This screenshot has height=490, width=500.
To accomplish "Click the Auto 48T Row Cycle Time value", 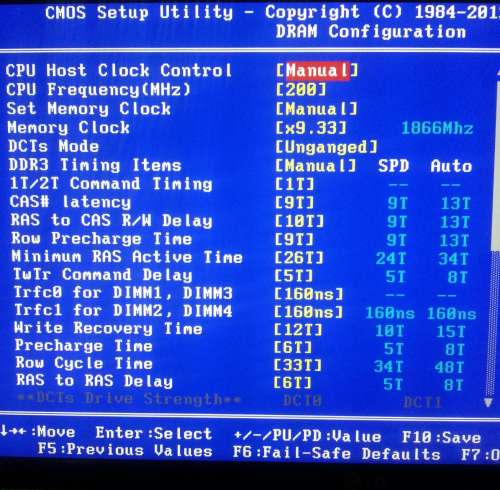I will pos(449,368).
